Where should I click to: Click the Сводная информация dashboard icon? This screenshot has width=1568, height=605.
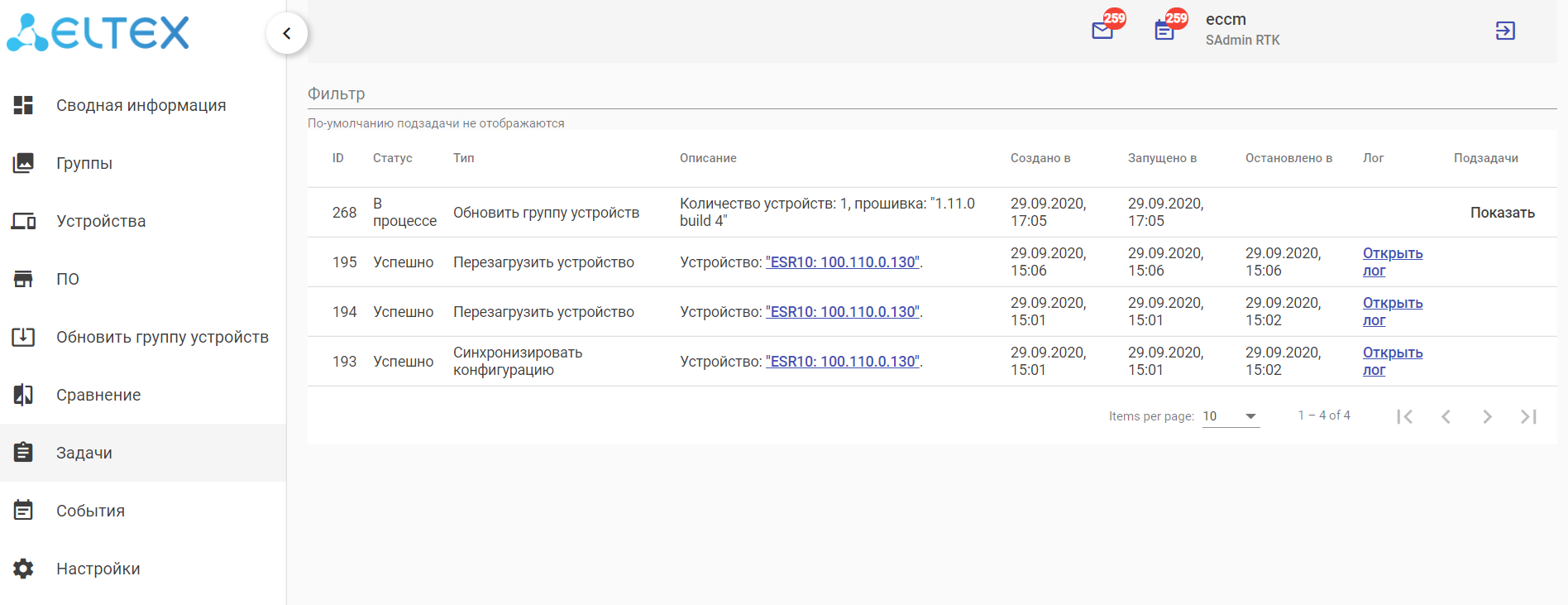23,105
